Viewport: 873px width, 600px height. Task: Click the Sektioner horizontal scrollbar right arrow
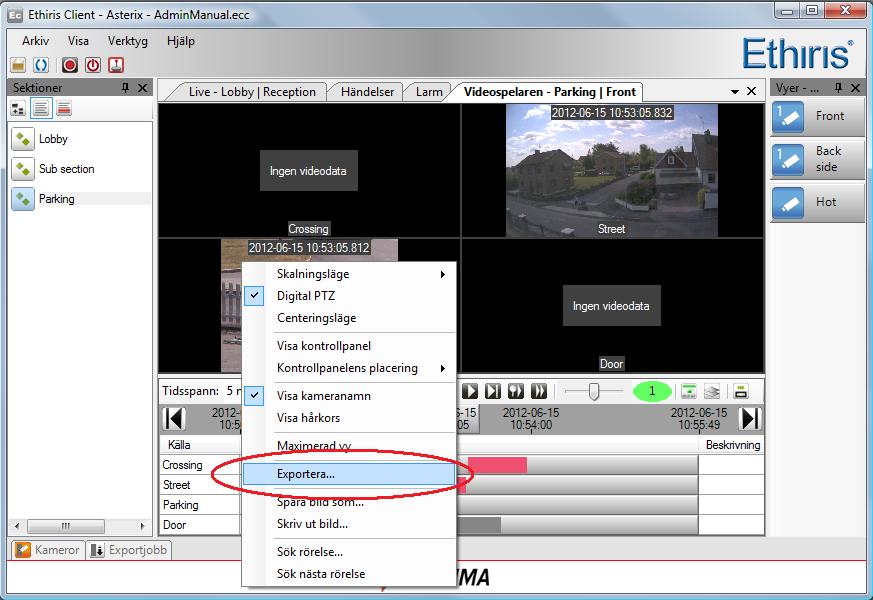(x=142, y=526)
